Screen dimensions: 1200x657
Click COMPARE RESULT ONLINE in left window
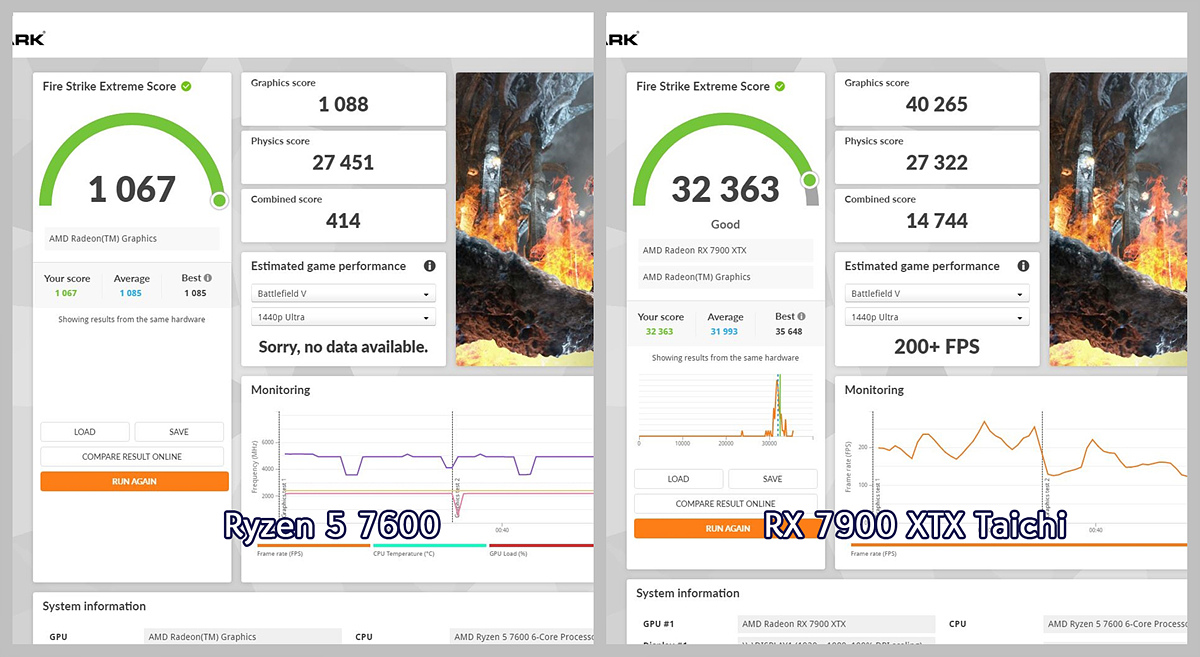[x=132, y=456]
